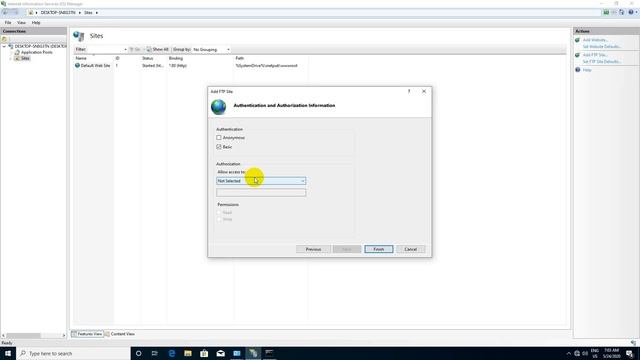Open the Group by No Grouping dropdown

[x=211, y=49]
